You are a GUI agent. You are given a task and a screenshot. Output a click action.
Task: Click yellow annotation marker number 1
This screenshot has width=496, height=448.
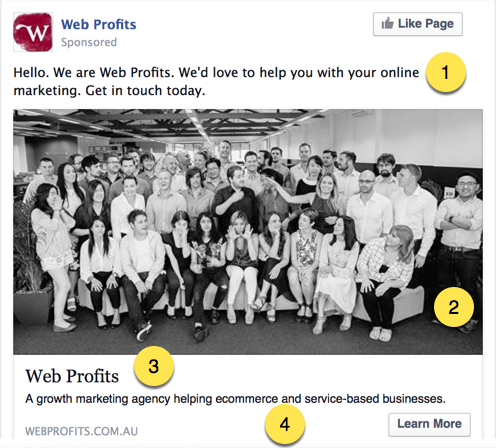click(x=446, y=72)
